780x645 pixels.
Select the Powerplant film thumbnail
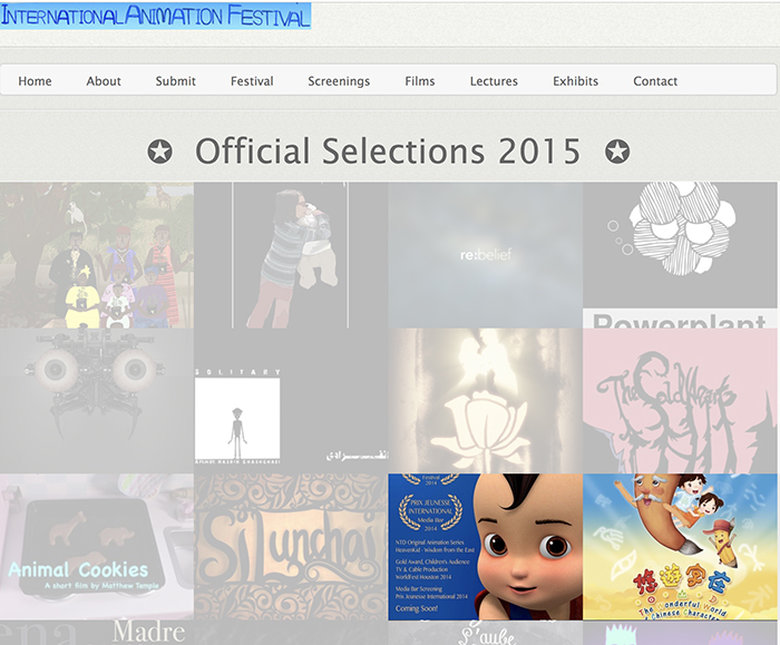680,255
